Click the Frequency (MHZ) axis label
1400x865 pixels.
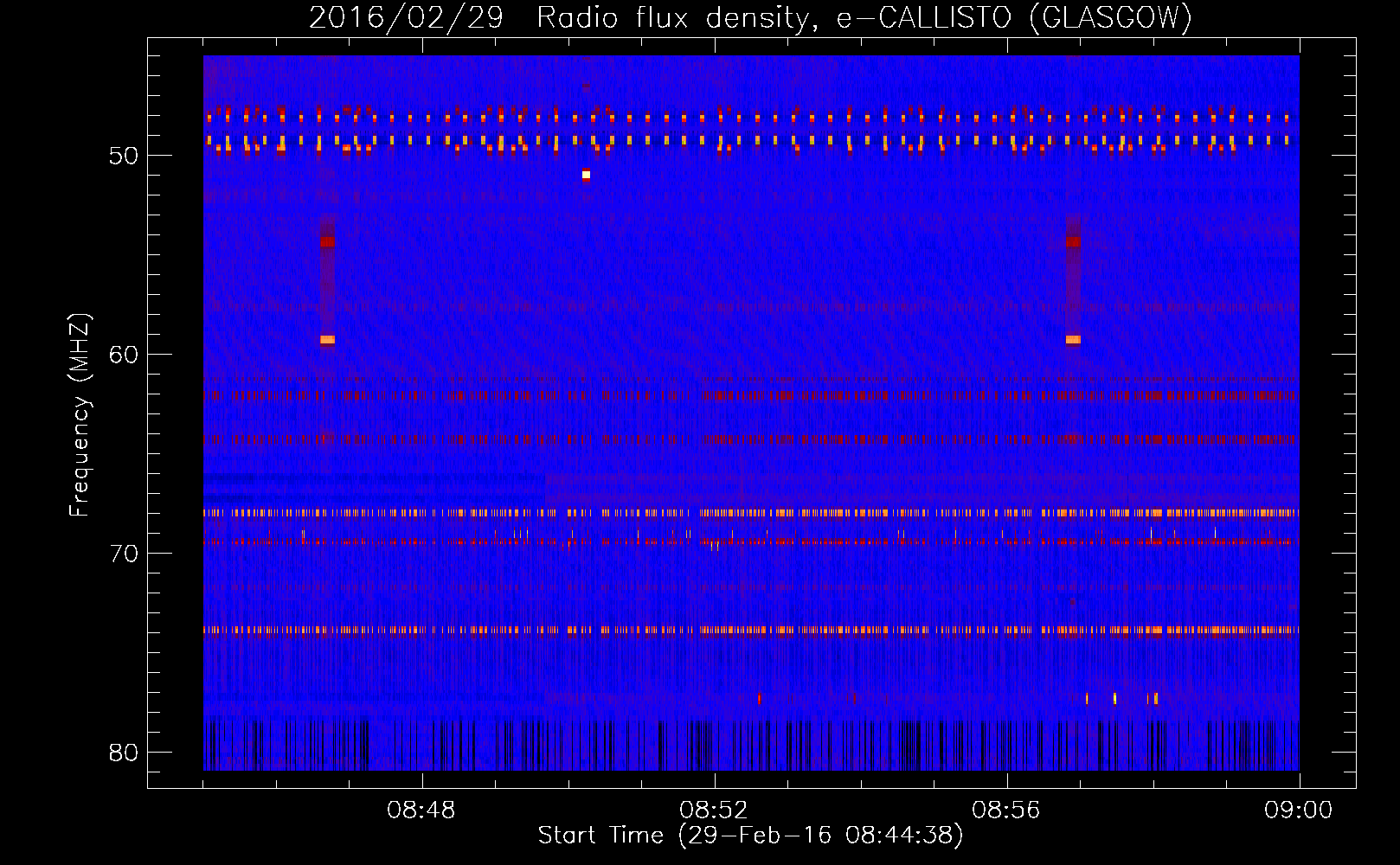pyautogui.click(x=80, y=416)
